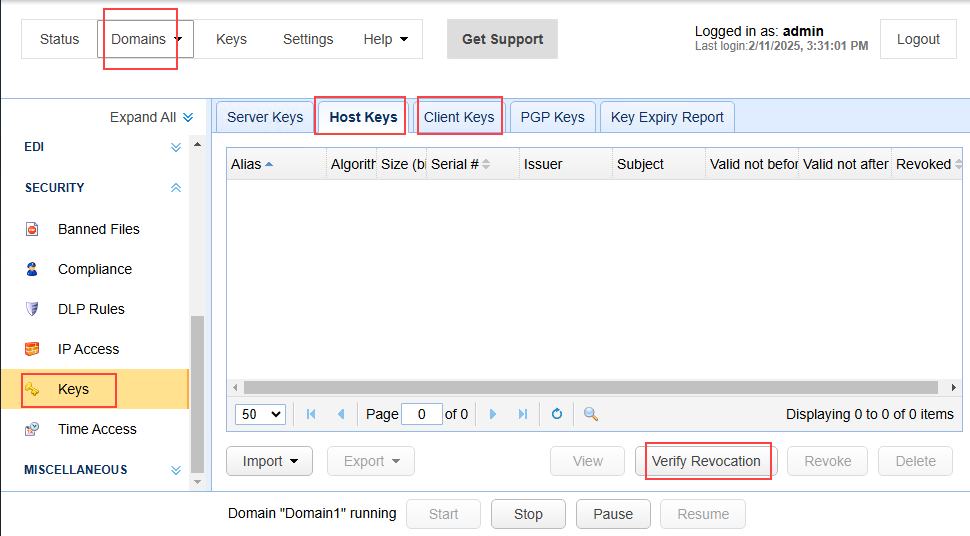Click the DLP Rules shield icon
Screen dimensions: 970x536
pyautogui.click(x=32, y=309)
